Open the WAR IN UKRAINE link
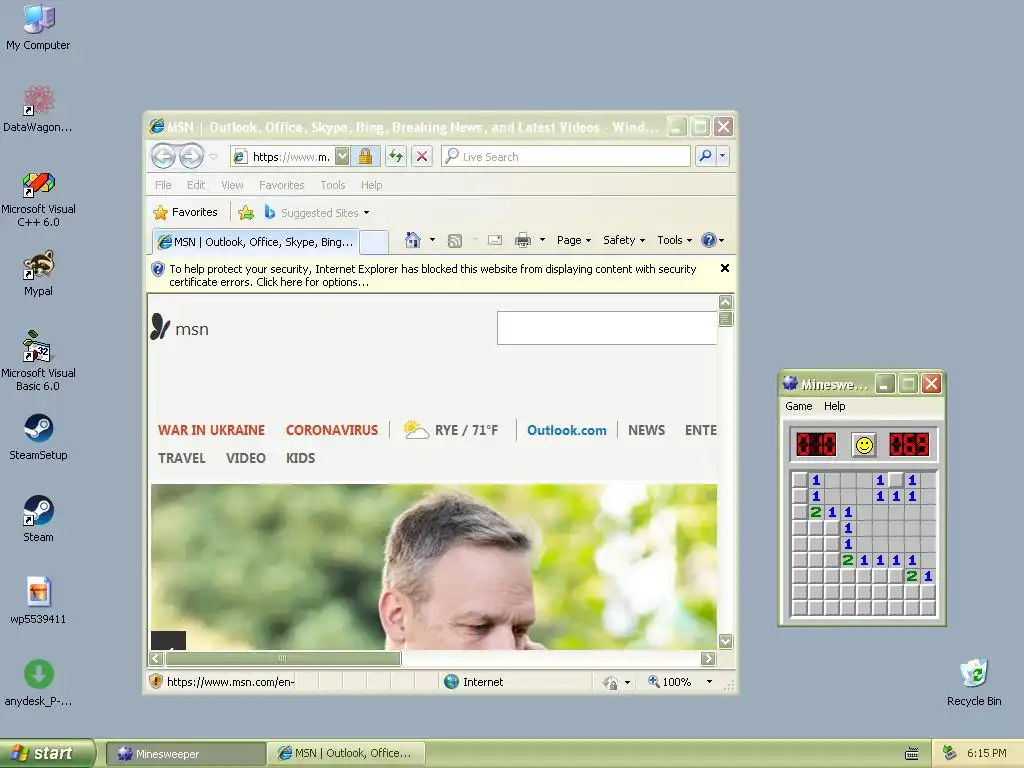Screen dimensions: 1024x768 pos(211,430)
